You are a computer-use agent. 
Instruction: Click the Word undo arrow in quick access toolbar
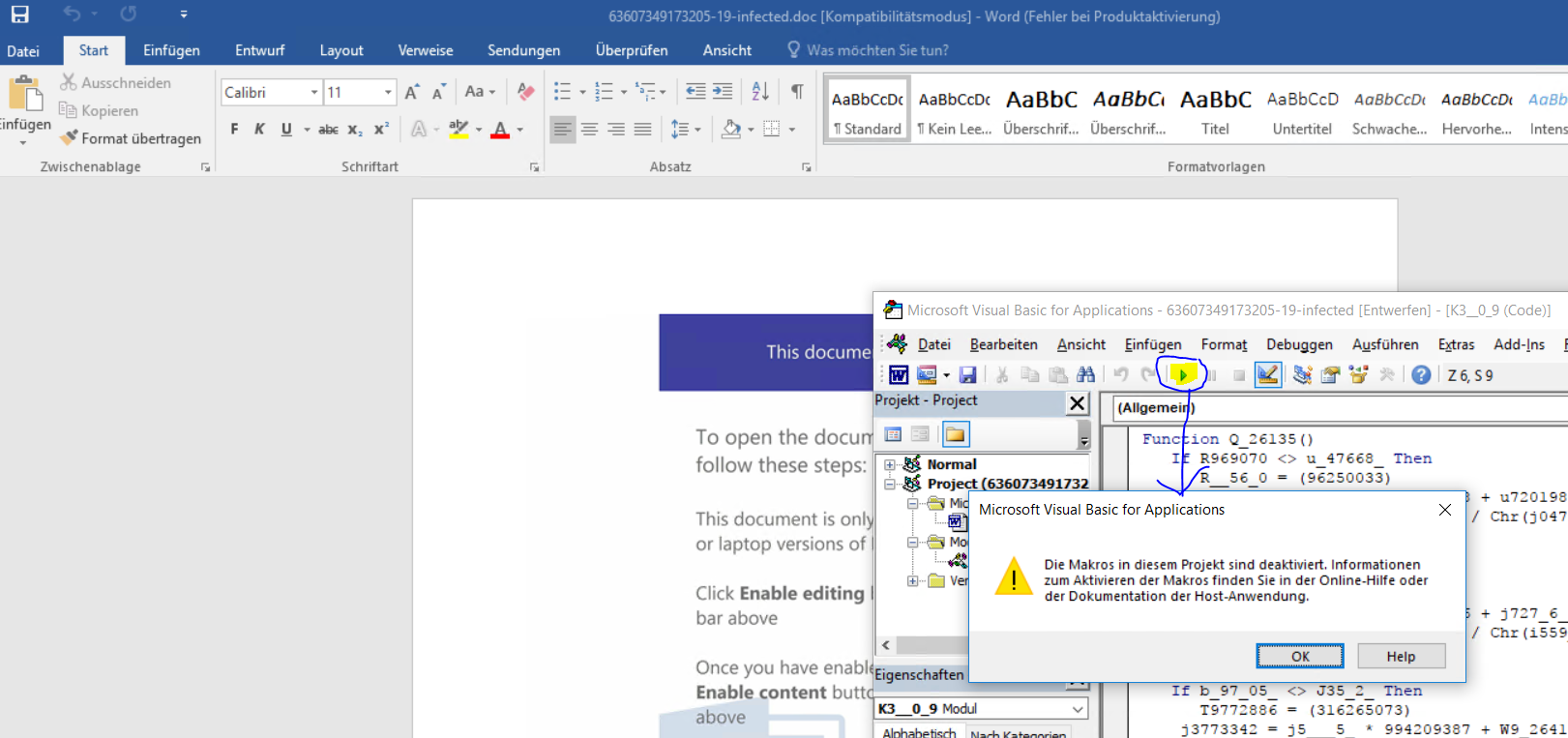coord(72,15)
